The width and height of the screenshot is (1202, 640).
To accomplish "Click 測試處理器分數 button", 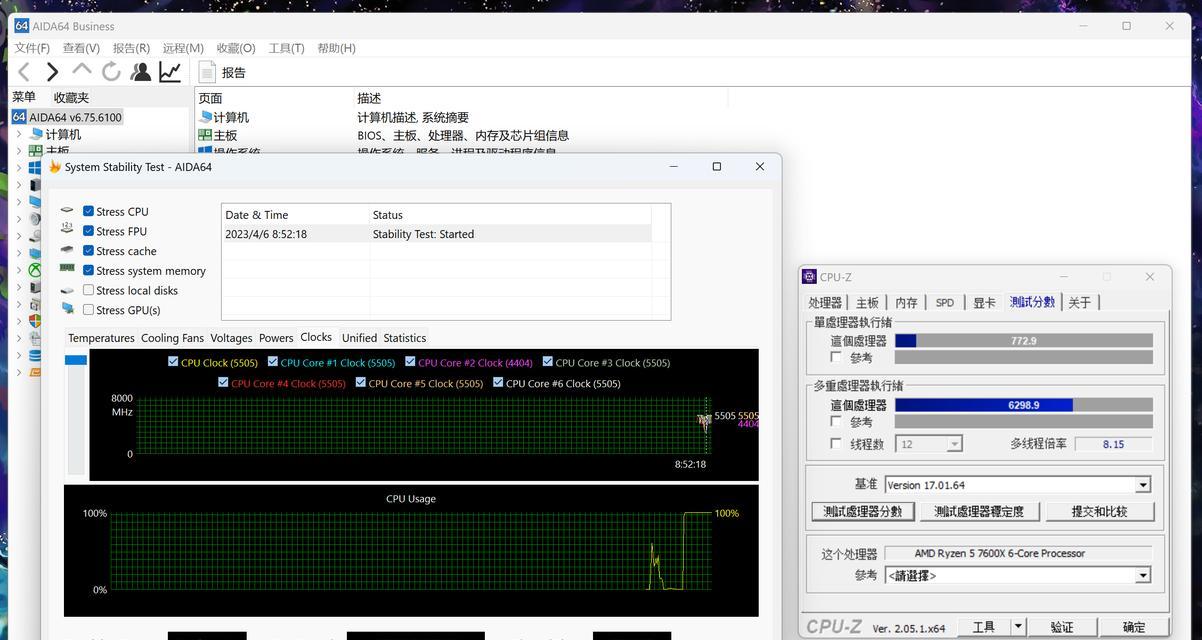I will [862, 511].
